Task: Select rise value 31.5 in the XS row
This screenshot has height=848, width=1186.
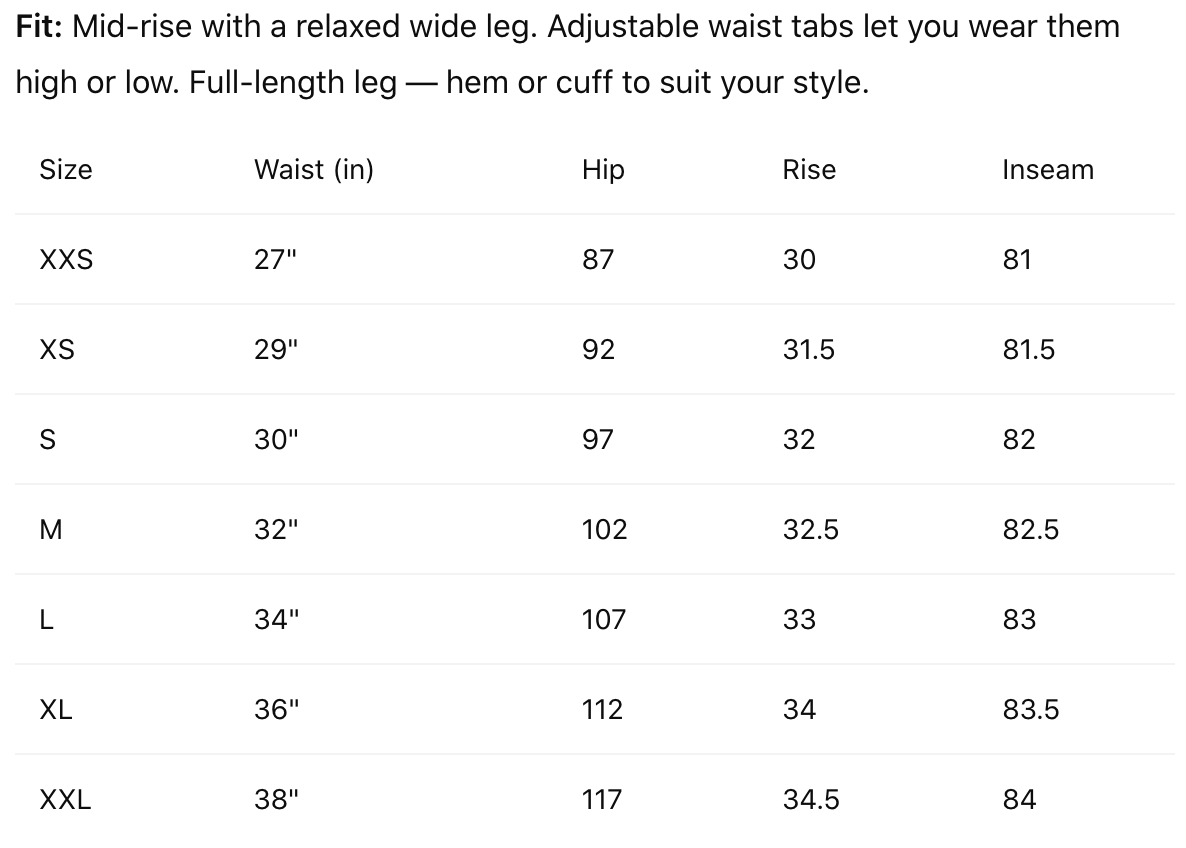Action: [809, 350]
